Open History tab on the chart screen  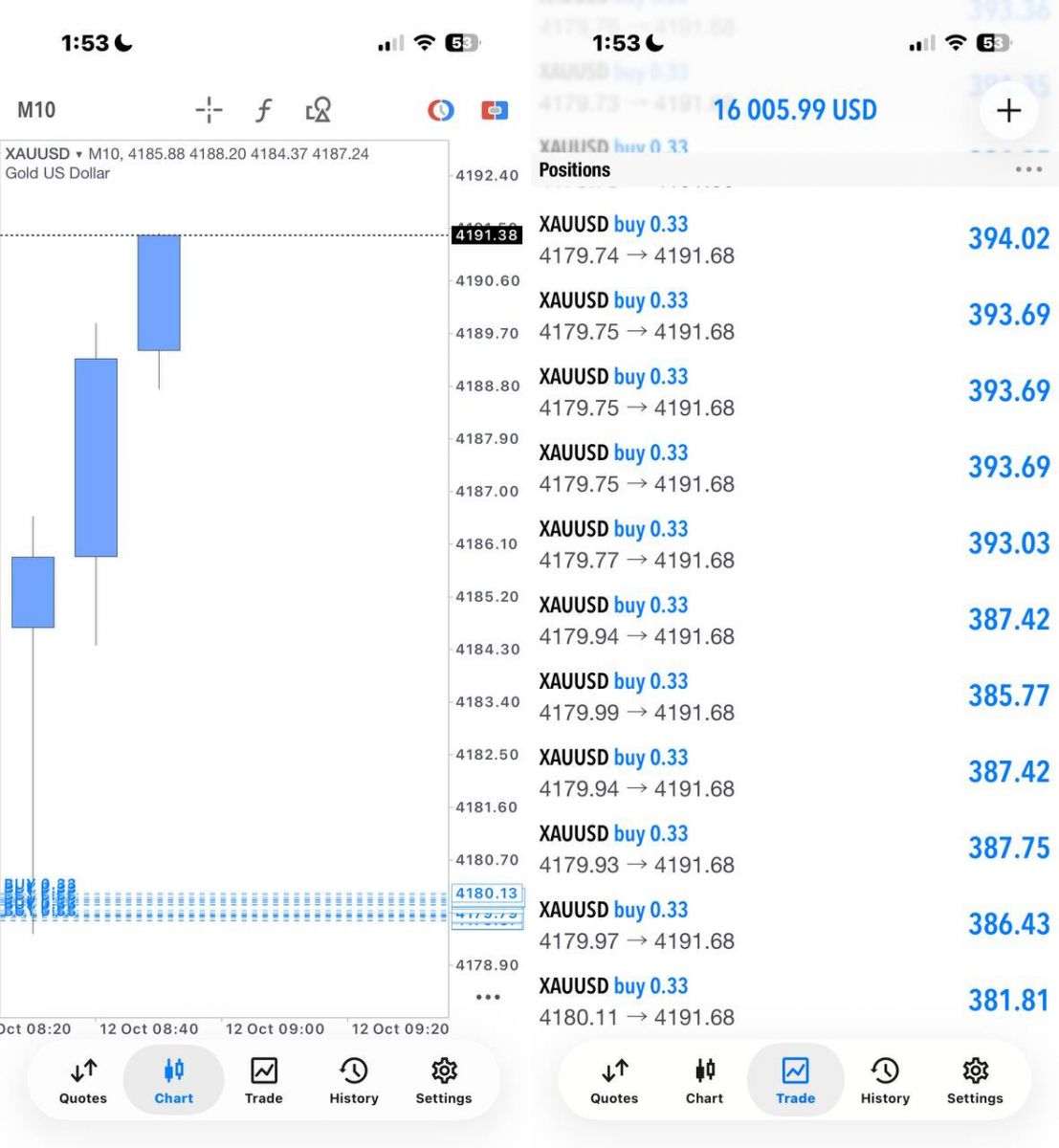click(x=354, y=1081)
